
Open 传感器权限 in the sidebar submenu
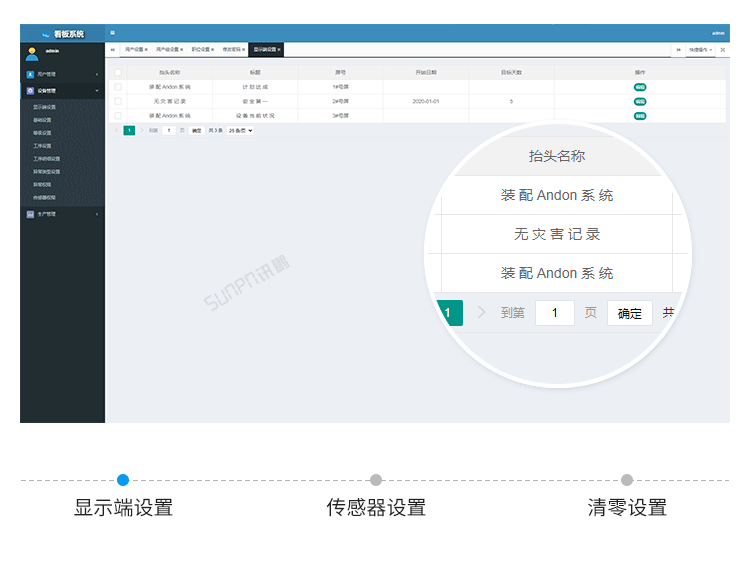[x=44, y=197]
